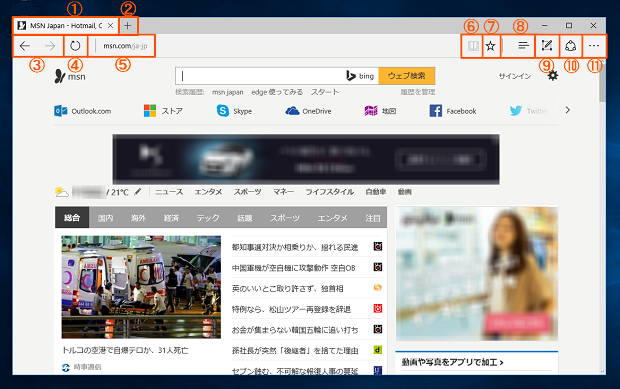Image resolution: width=620 pixels, height=389 pixels.
Task: Open headline トルコの空港で自爆テロか、31人死亡
Action: click(x=125, y=350)
